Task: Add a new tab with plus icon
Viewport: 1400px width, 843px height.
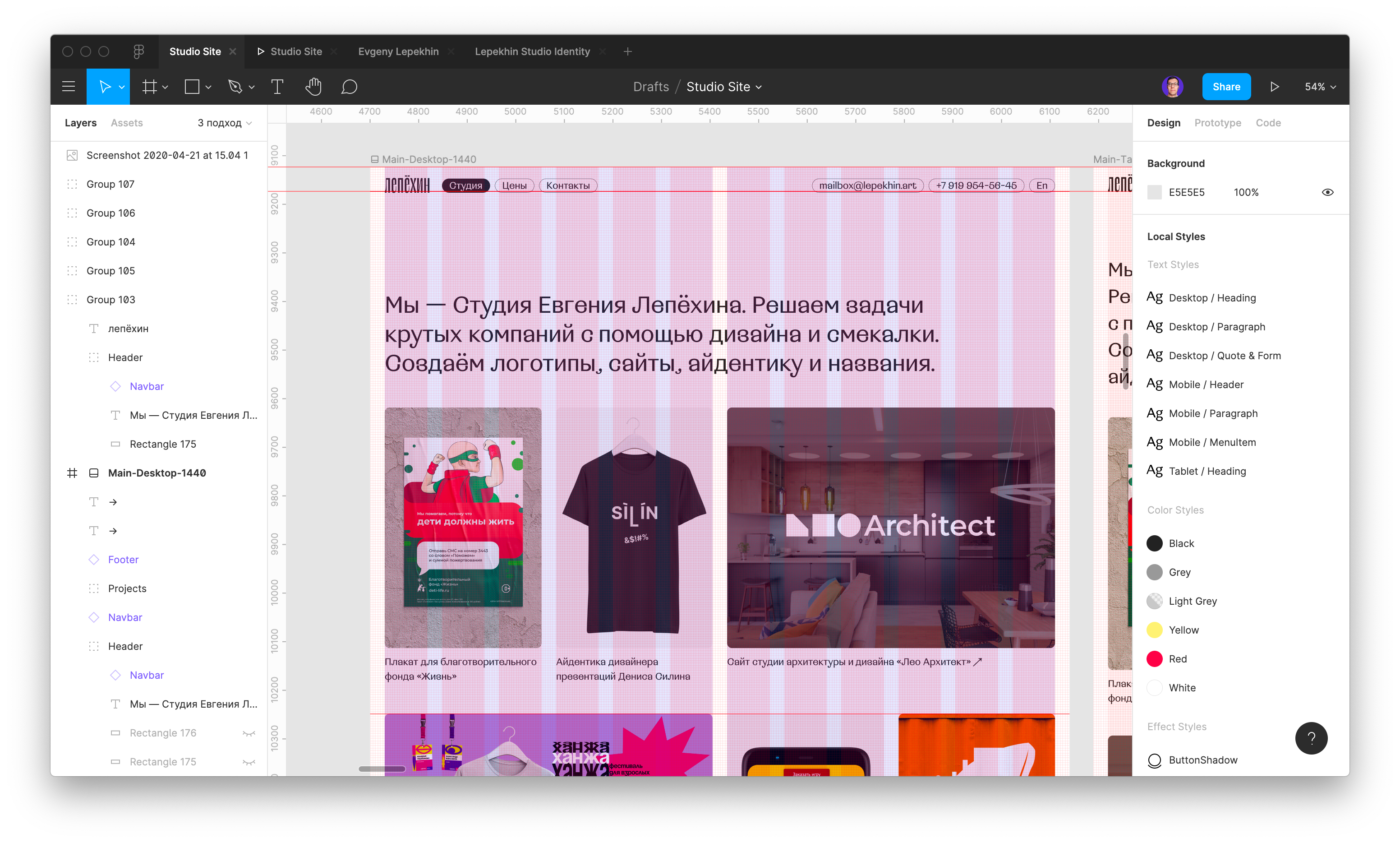Action: [x=627, y=51]
